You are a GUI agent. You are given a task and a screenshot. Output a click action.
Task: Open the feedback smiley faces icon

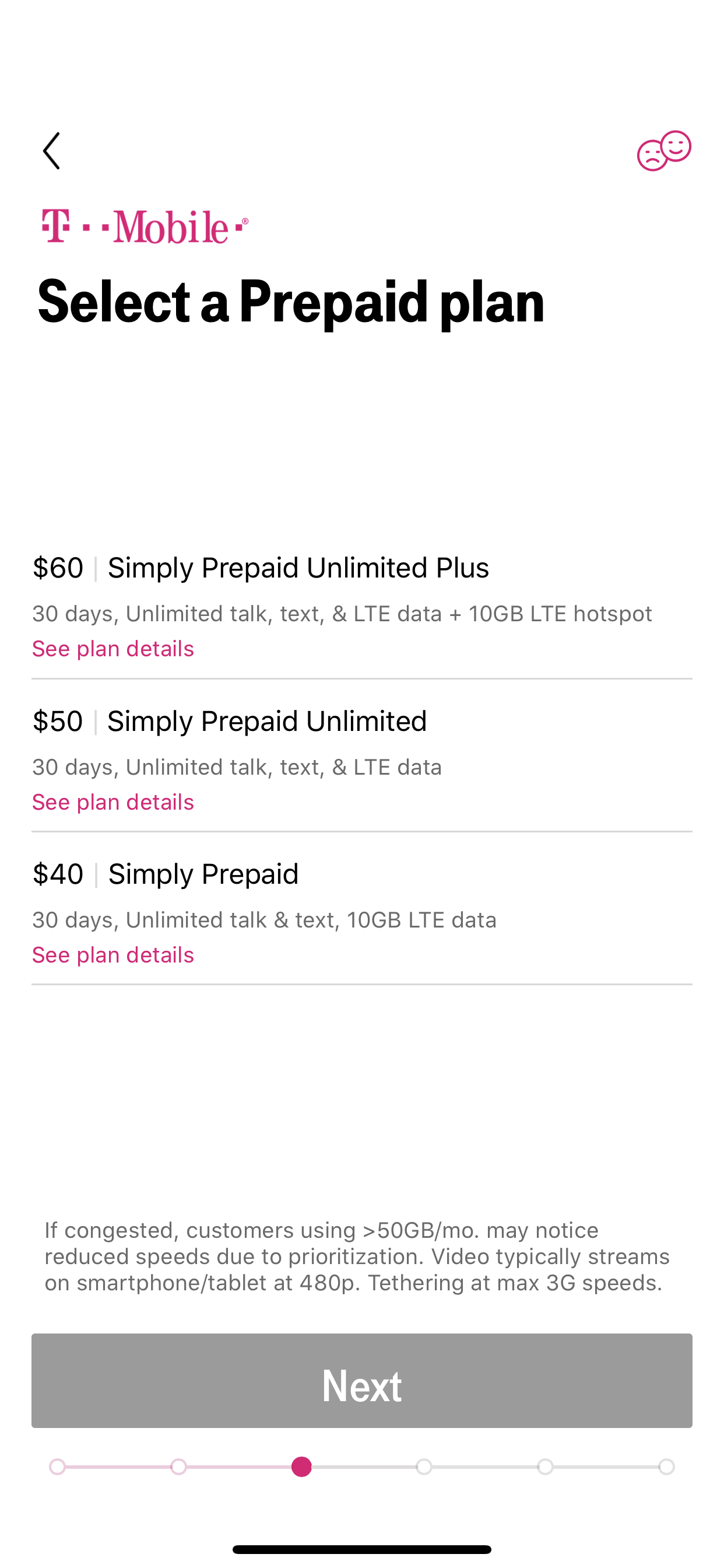[x=663, y=150]
